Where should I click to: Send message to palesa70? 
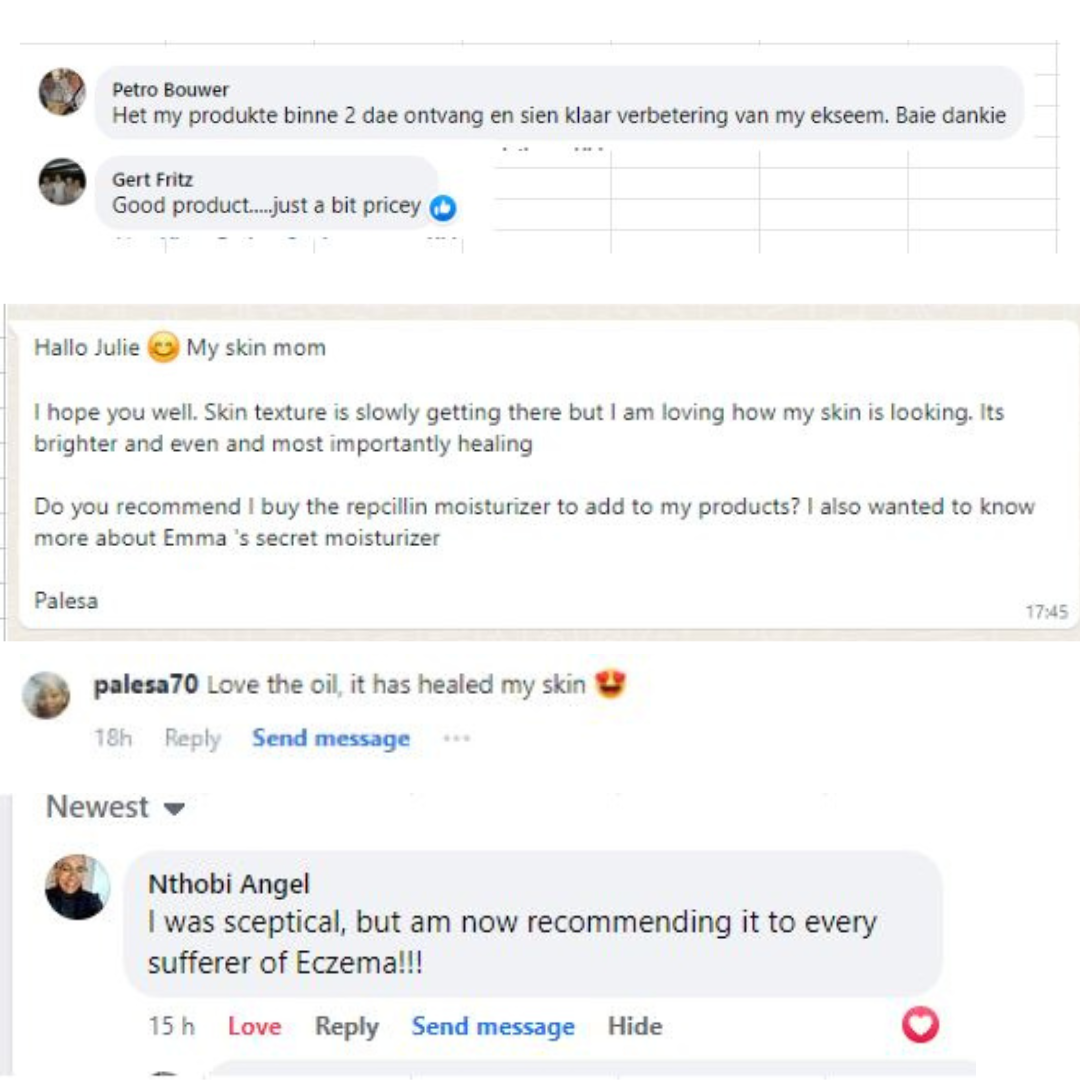click(x=331, y=738)
